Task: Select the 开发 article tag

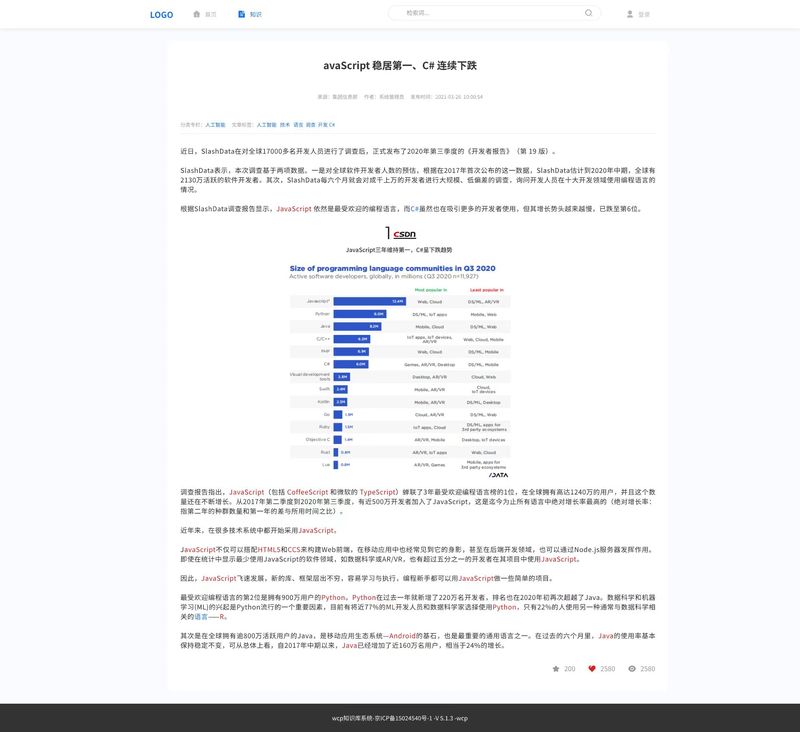Action: (323, 125)
